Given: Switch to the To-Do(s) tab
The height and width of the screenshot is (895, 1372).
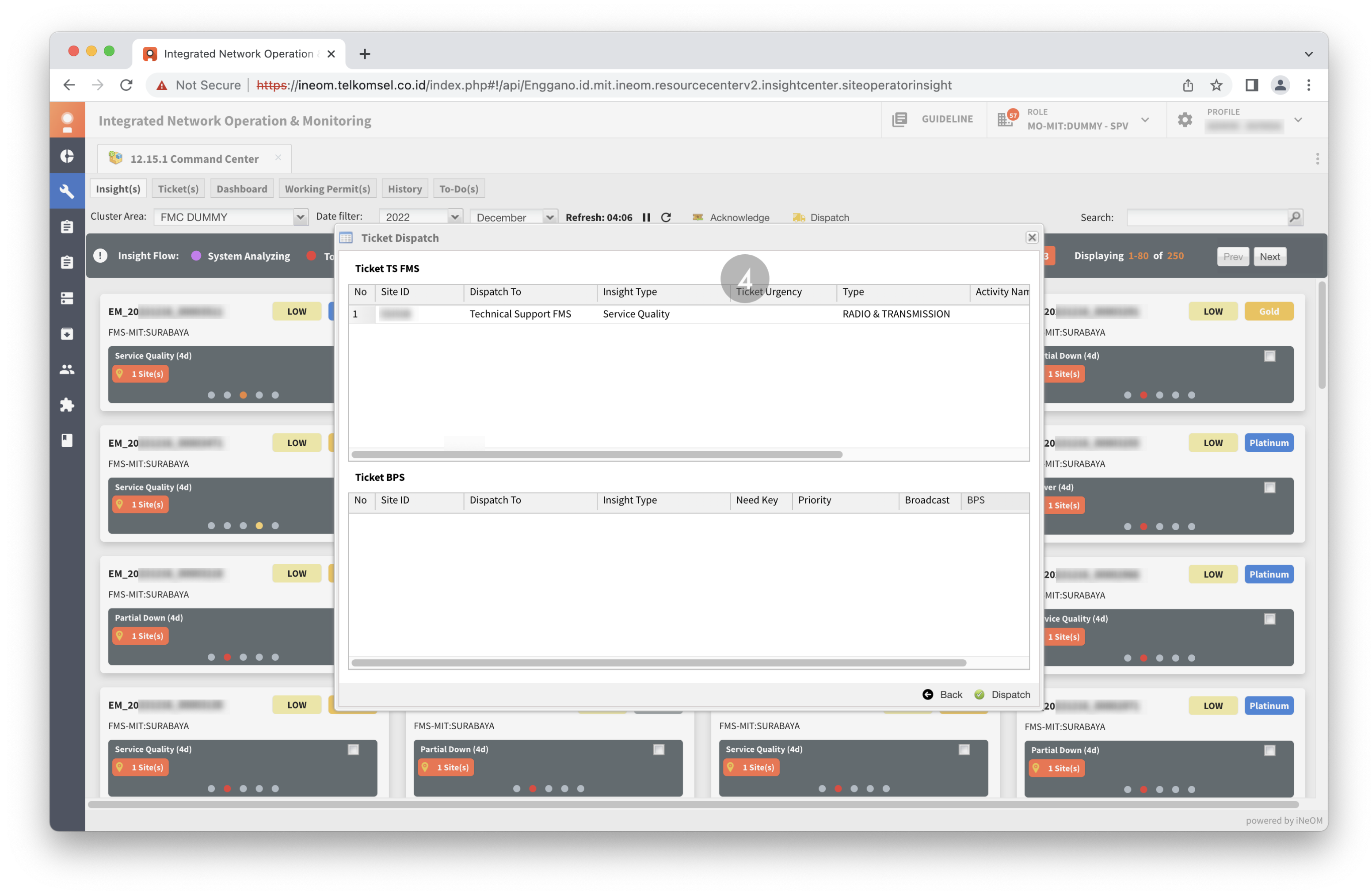Looking at the screenshot, I should pyautogui.click(x=459, y=188).
